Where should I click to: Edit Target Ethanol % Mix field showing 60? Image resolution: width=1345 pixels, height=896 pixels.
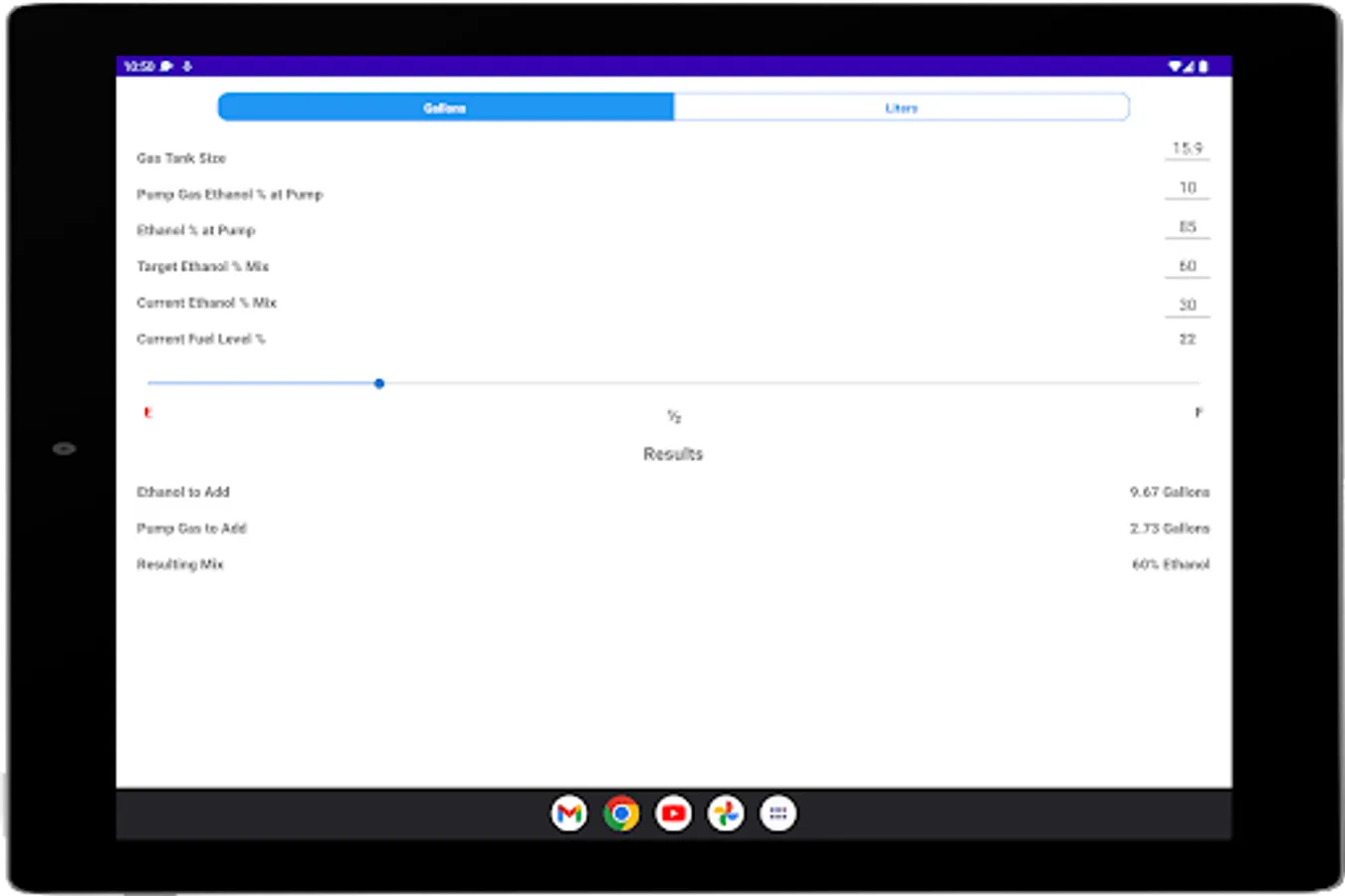click(1187, 266)
